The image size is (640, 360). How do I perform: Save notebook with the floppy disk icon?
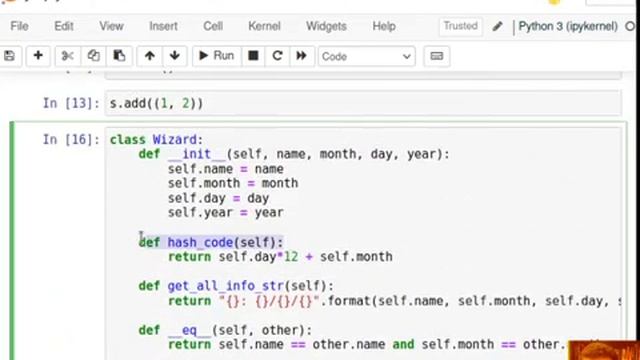pyautogui.click(x=9, y=56)
